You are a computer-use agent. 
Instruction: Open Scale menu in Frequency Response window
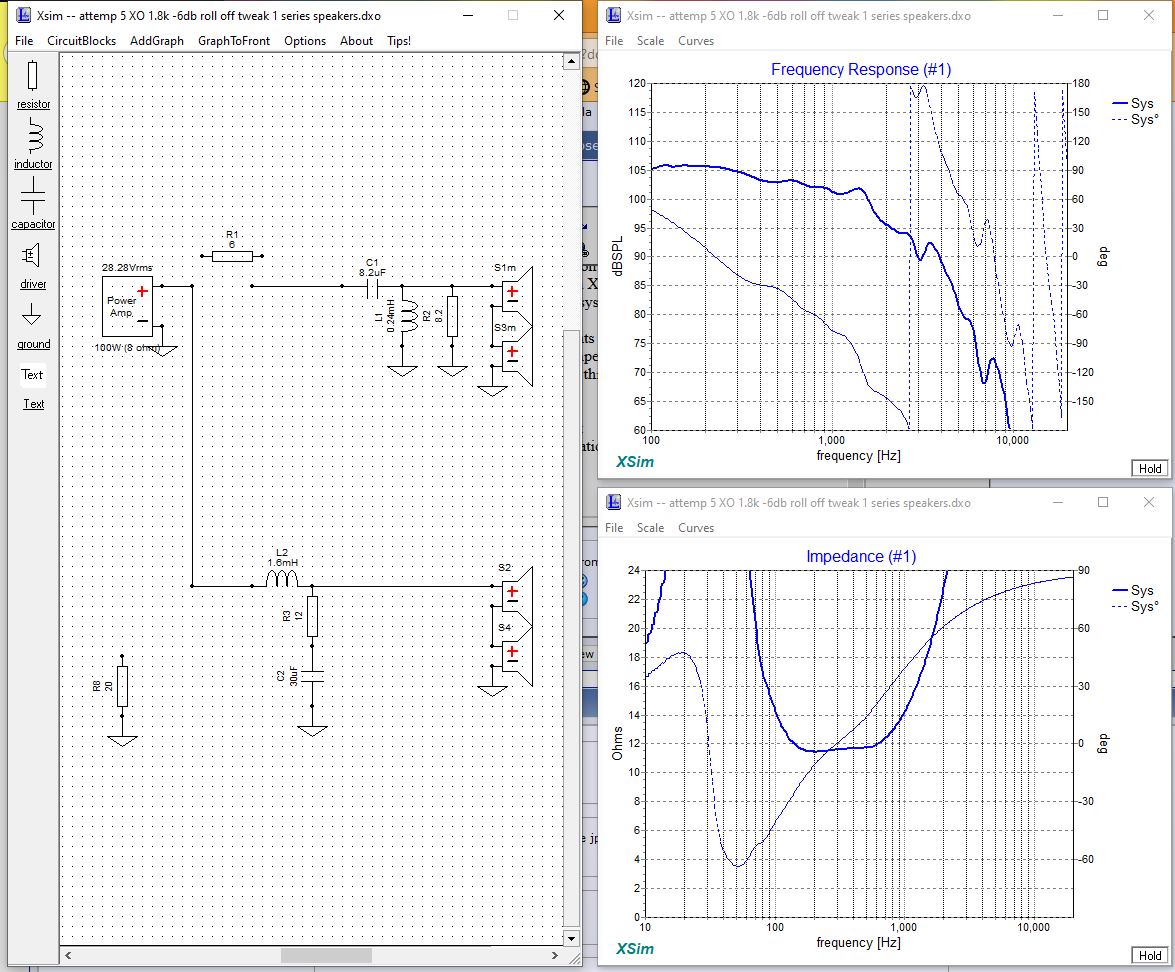tap(650, 40)
